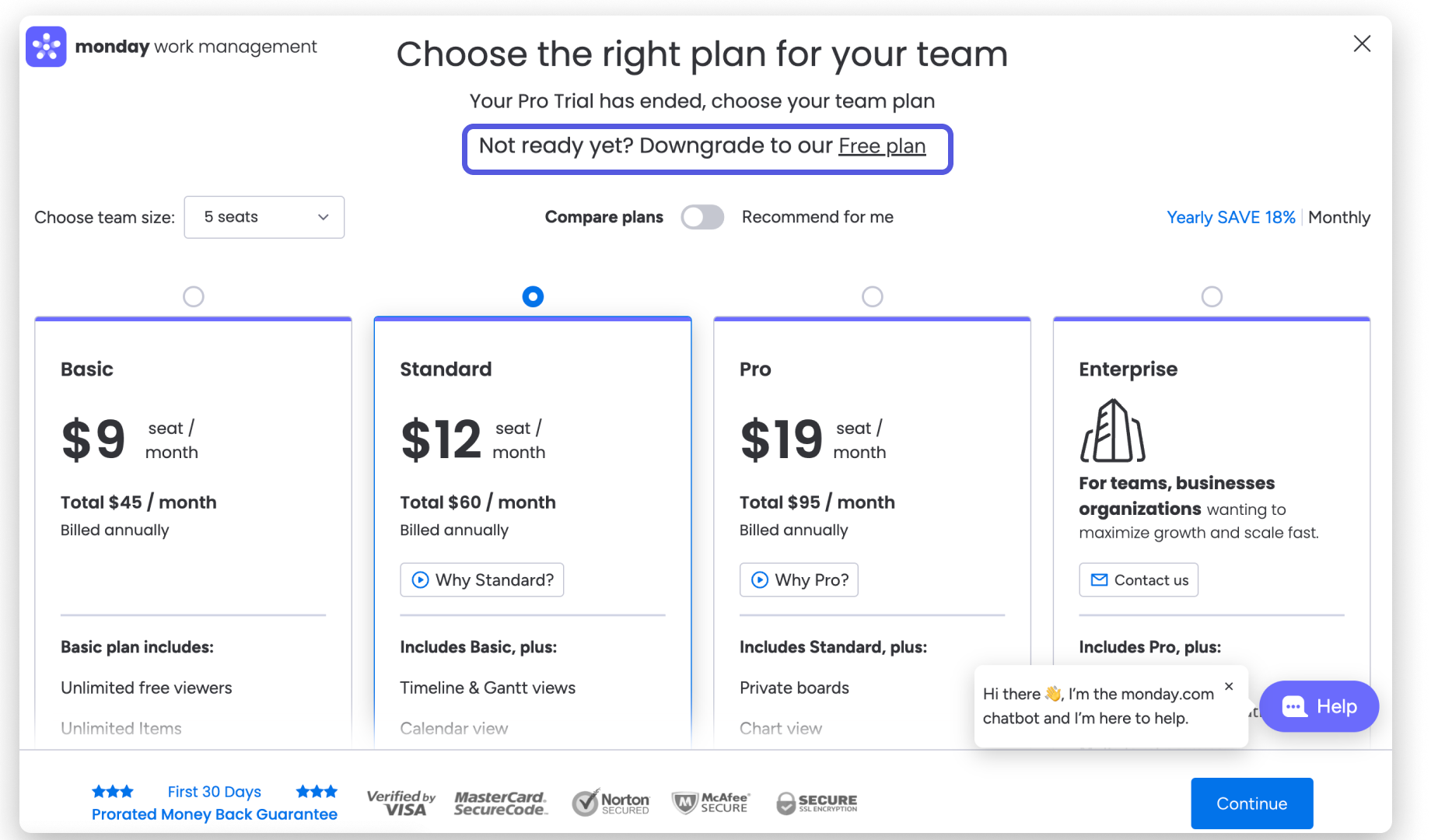Click the play icon in Why Pro

pyautogui.click(x=760, y=580)
